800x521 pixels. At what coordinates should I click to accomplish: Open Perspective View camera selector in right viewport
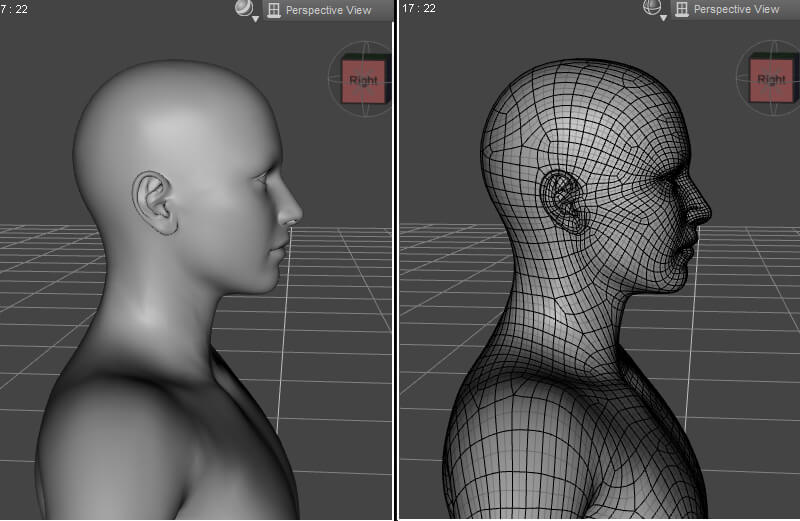[736, 10]
